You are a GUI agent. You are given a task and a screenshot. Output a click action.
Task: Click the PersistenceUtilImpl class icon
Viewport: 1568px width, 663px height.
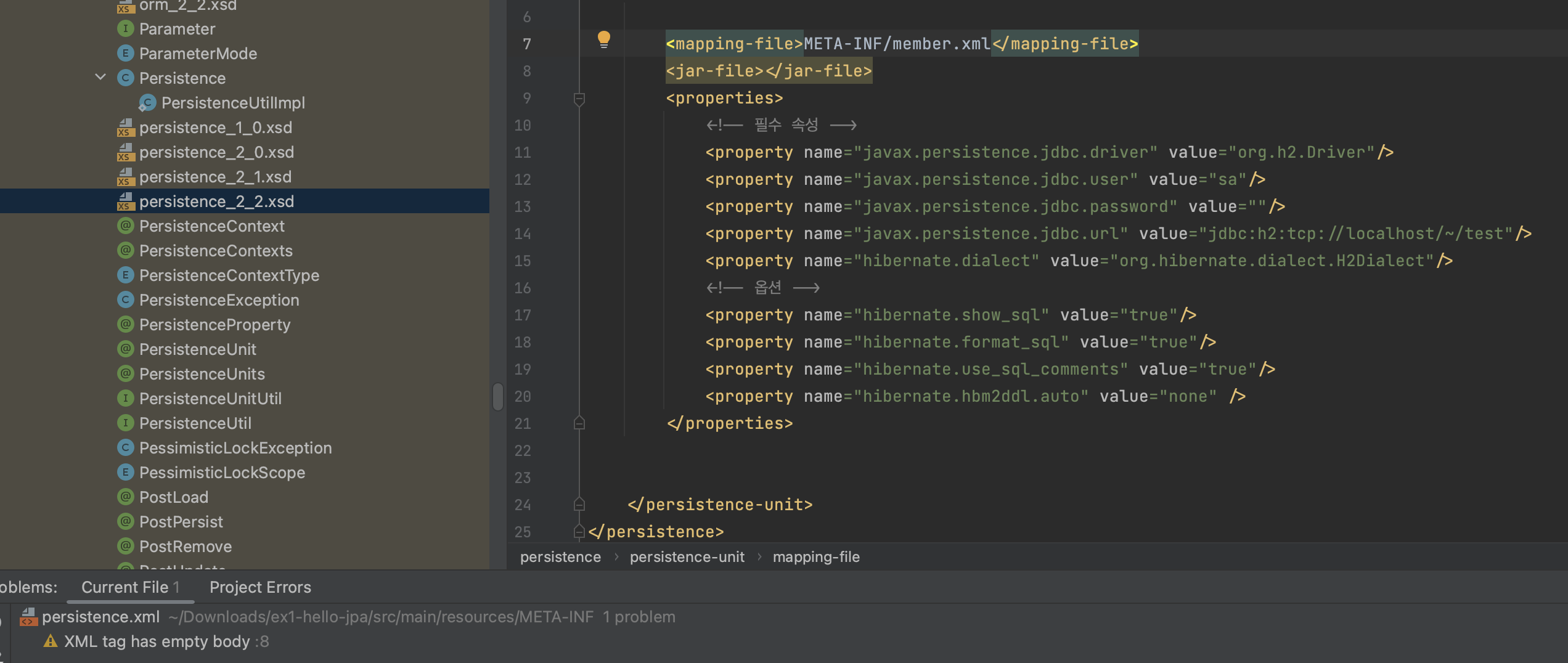pyautogui.click(x=147, y=102)
